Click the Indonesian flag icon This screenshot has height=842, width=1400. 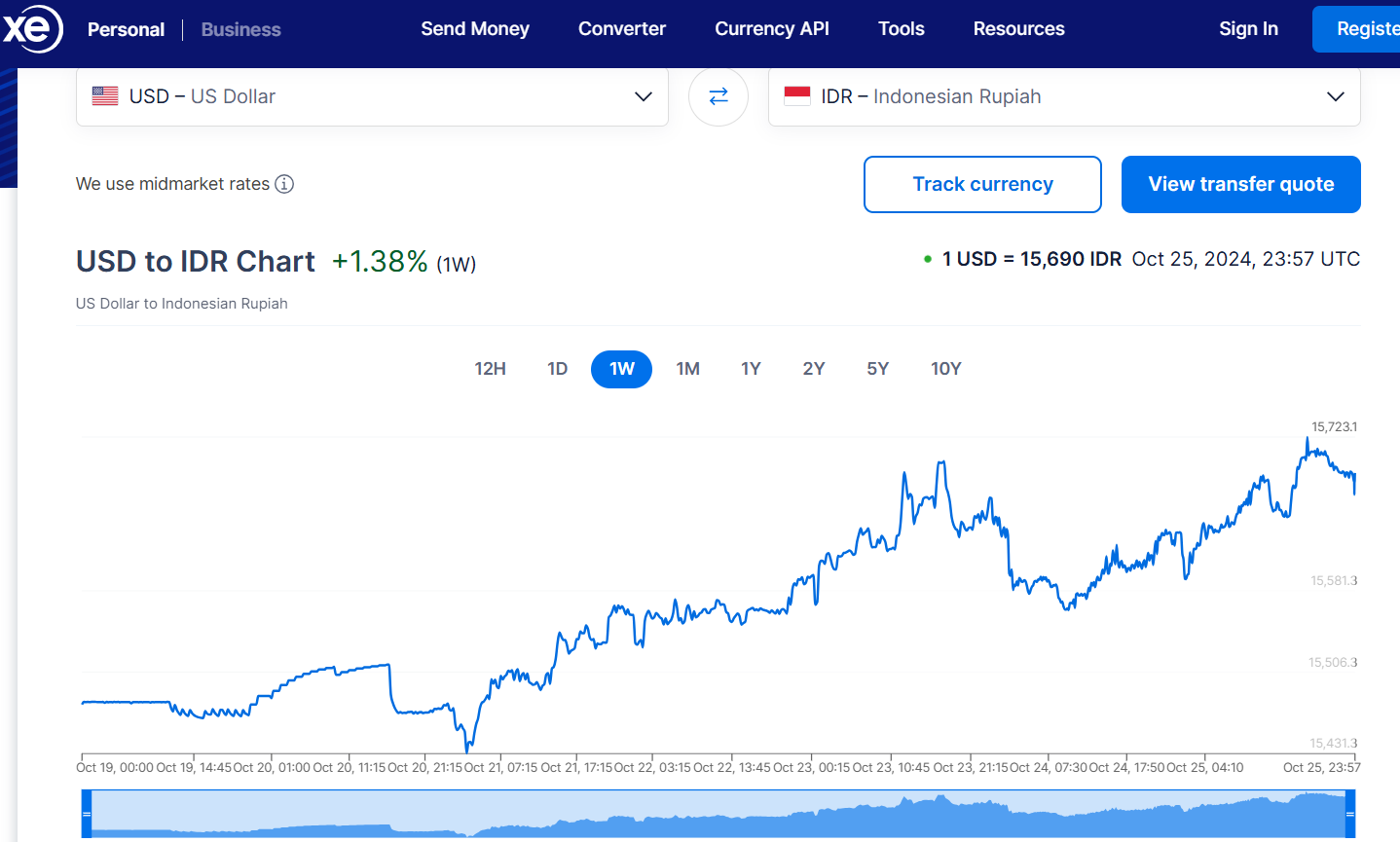tap(797, 96)
